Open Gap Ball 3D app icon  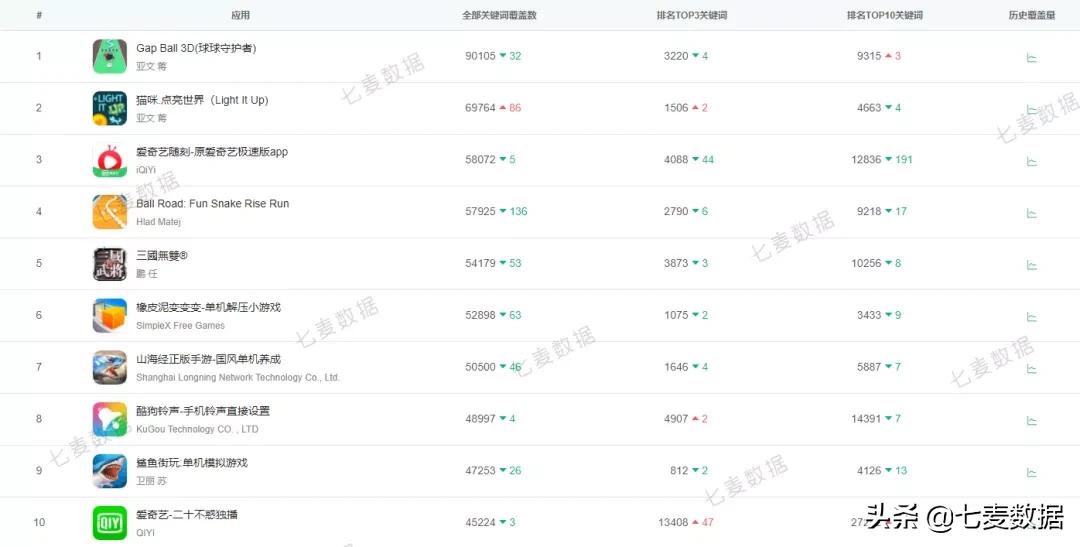[110, 56]
